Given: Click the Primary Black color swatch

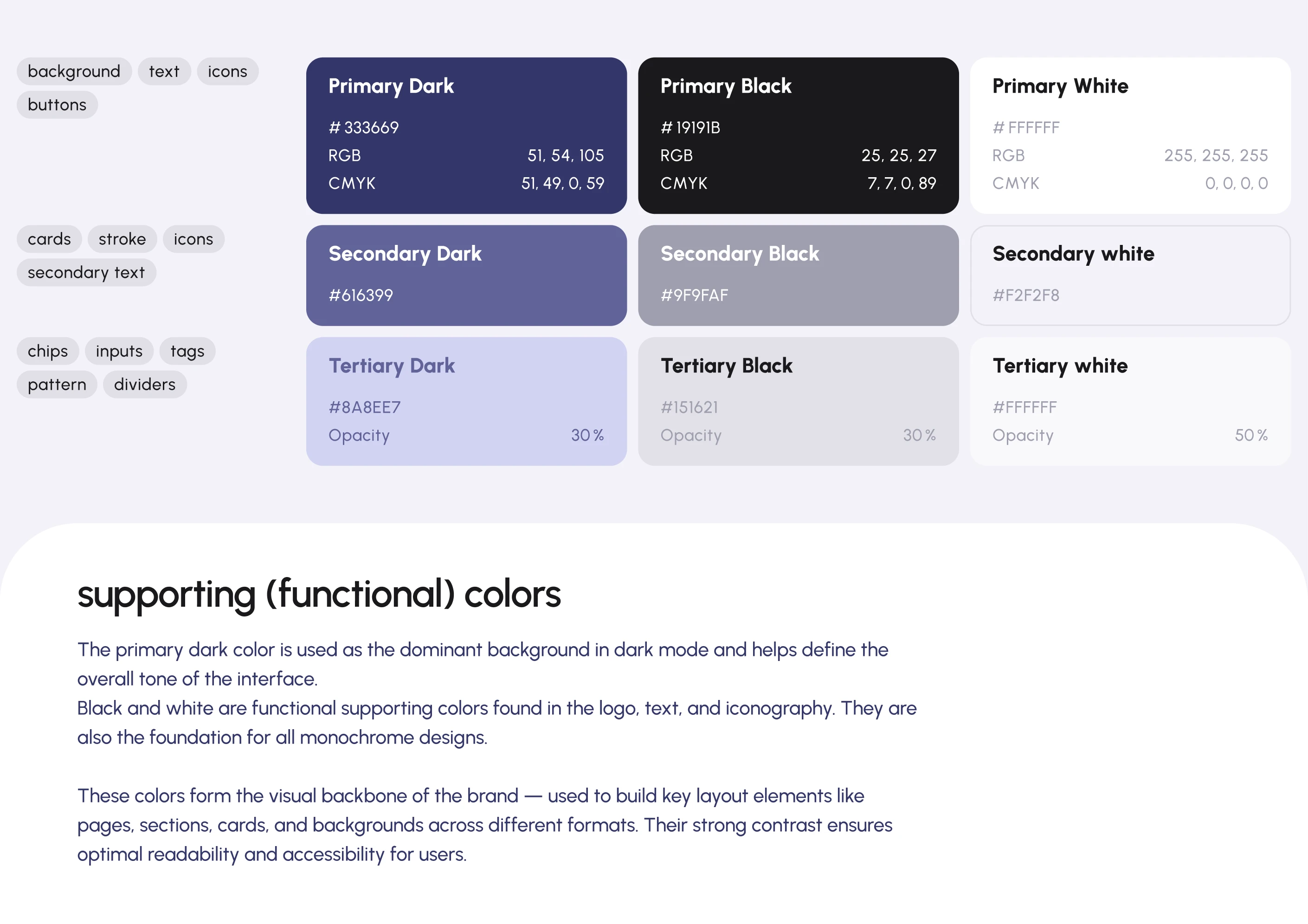Looking at the screenshot, I should pos(798,135).
